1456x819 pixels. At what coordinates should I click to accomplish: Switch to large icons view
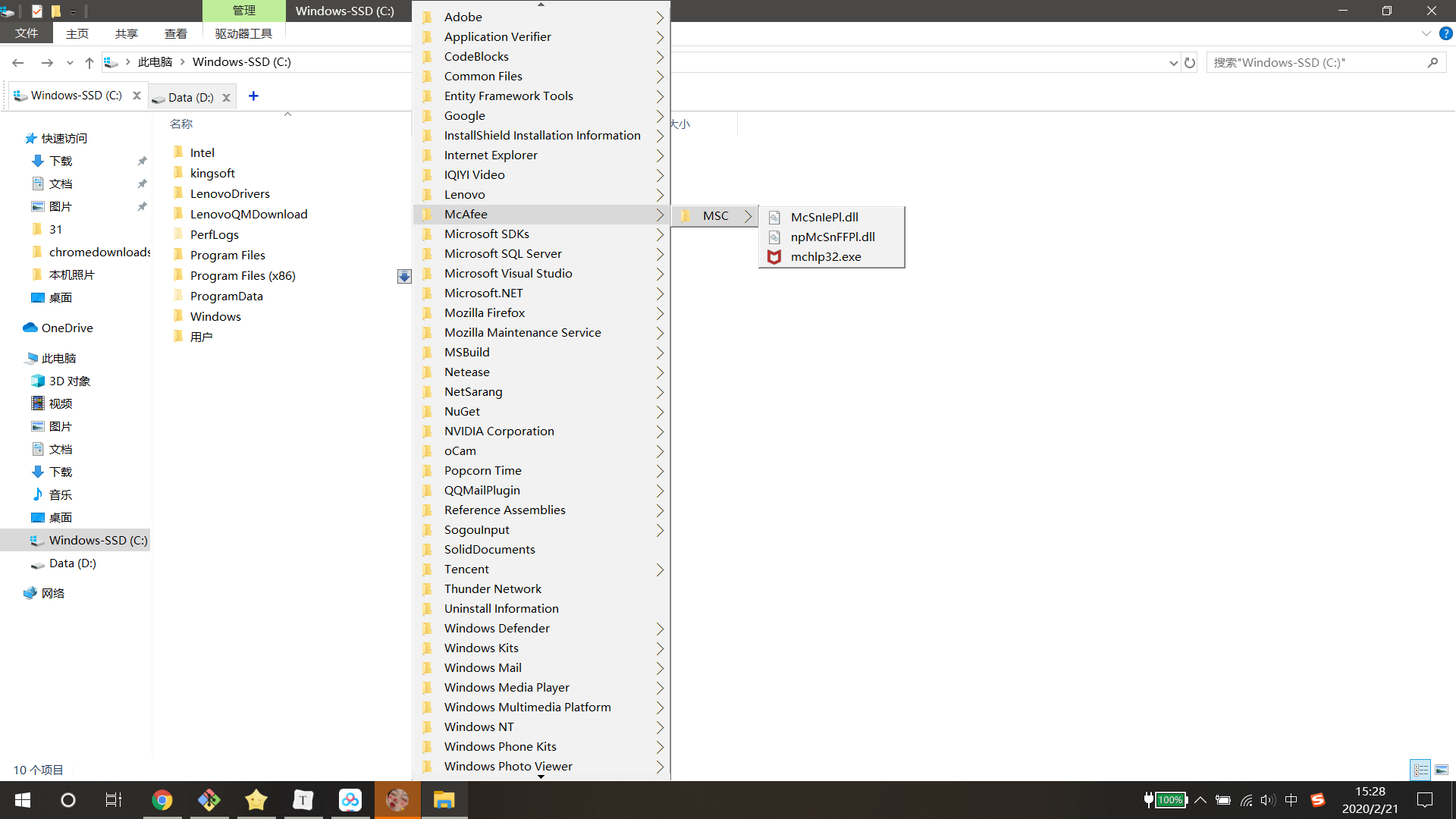[1441, 770]
